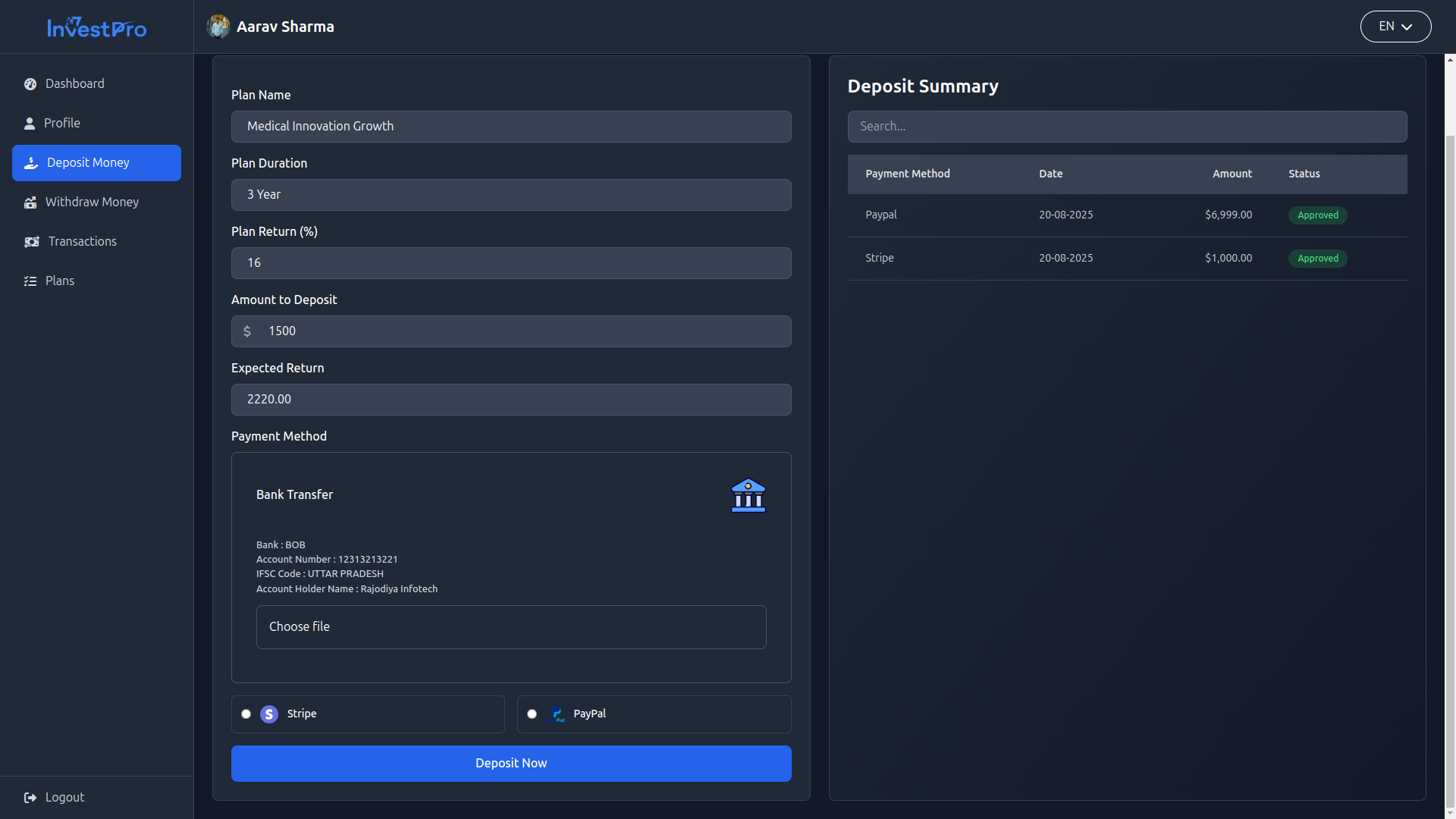Click the Plans list icon
The height and width of the screenshot is (819, 1456).
coord(30,281)
